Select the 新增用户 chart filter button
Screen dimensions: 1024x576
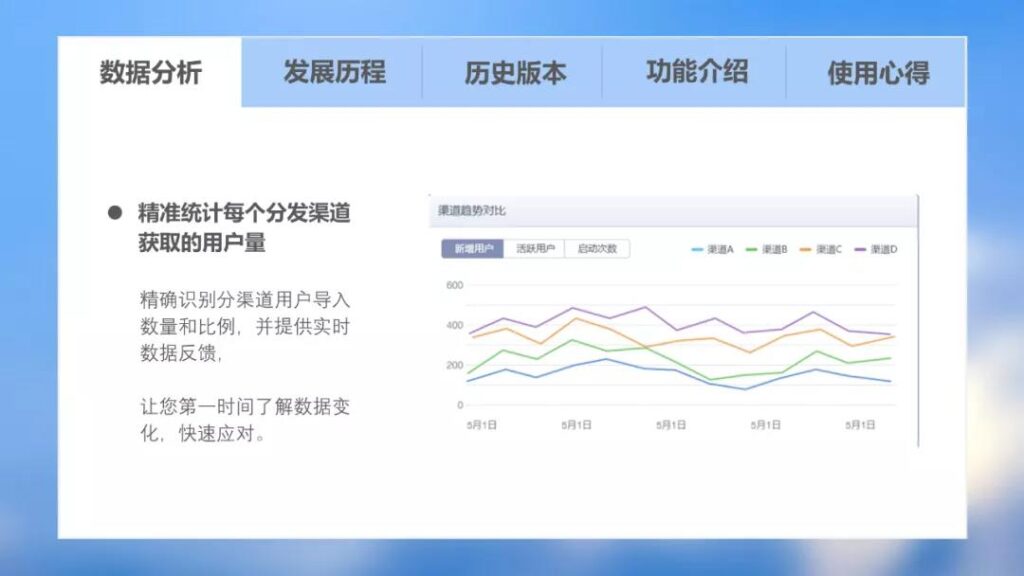[473, 249]
